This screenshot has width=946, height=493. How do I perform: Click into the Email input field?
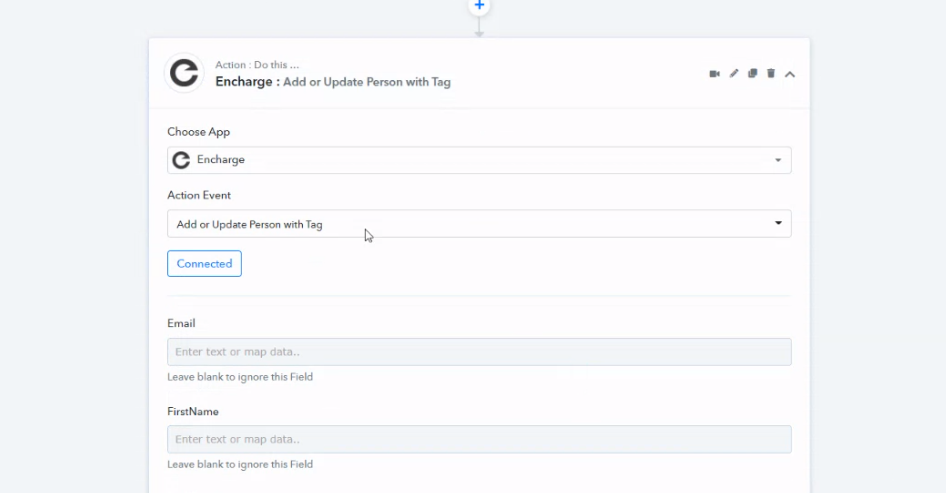(x=478, y=352)
